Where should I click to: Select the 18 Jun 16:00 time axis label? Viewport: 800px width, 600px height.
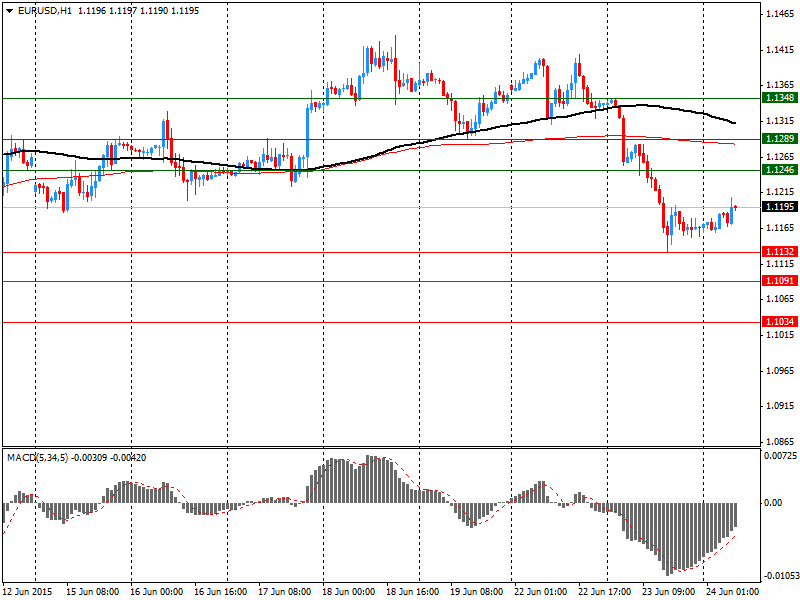coord(413,592)
